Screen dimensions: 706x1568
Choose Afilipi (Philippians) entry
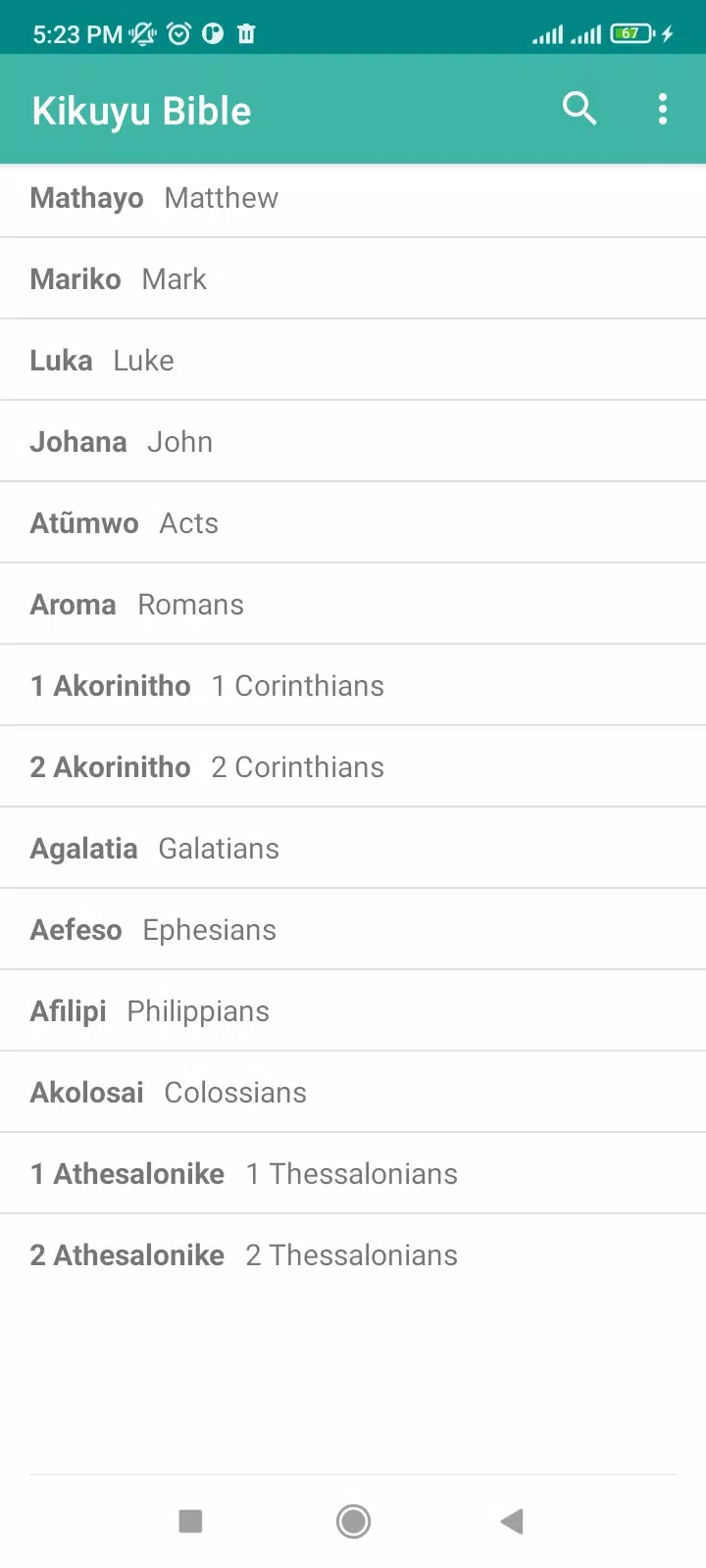[x=353, y=1010]
